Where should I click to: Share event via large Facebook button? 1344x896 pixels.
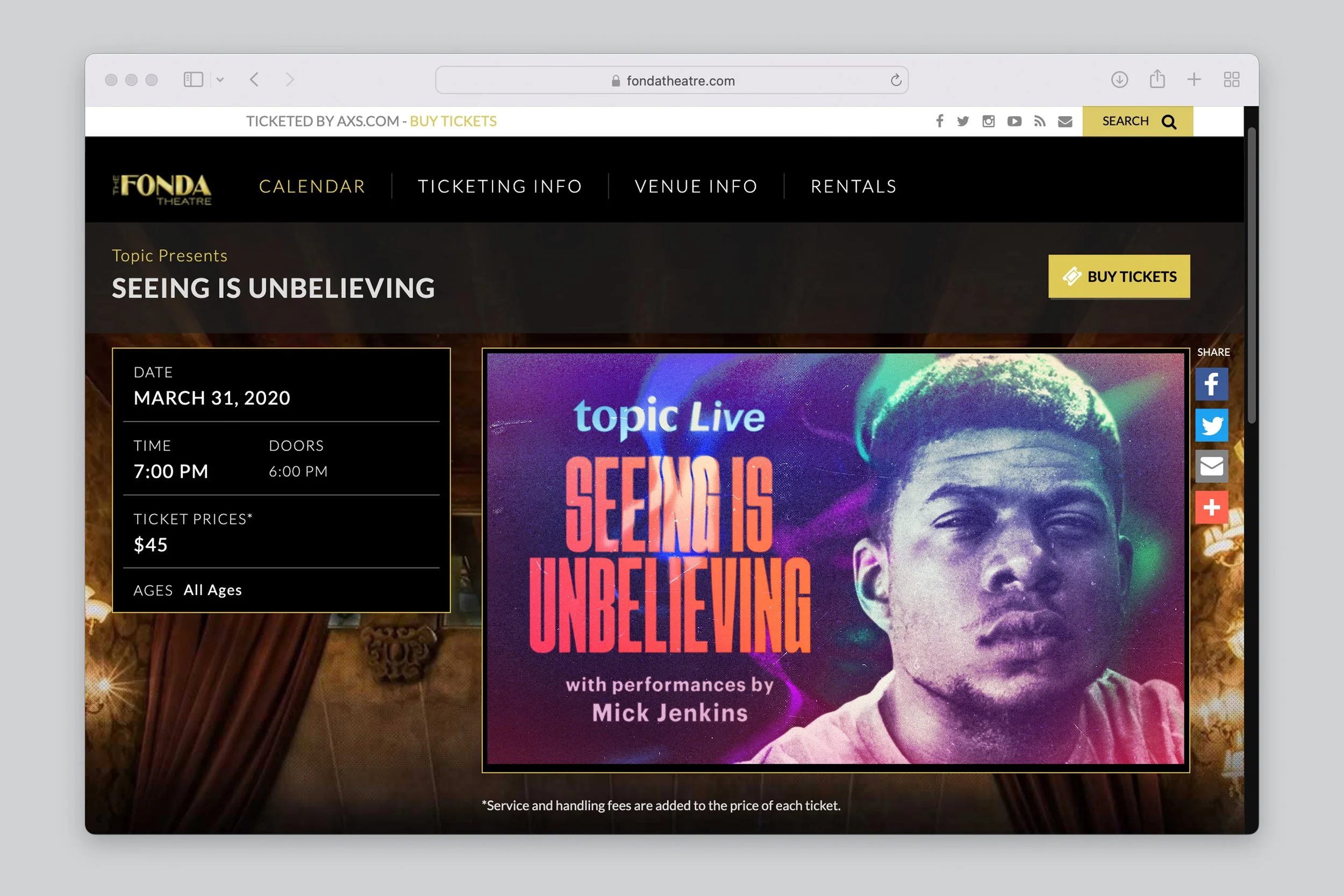[1211, 384]
